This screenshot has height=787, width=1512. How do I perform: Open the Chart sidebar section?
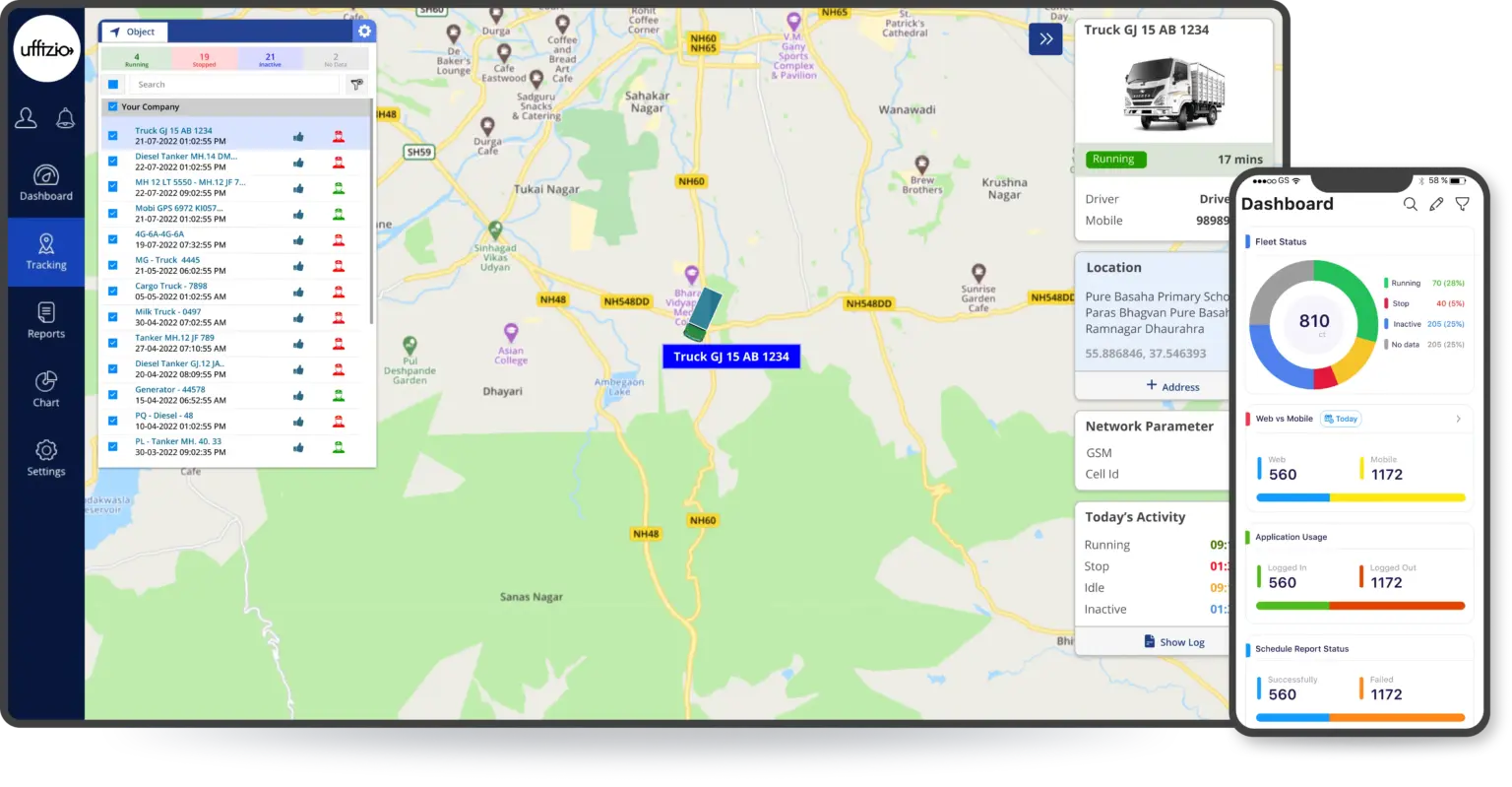(45, 389)
